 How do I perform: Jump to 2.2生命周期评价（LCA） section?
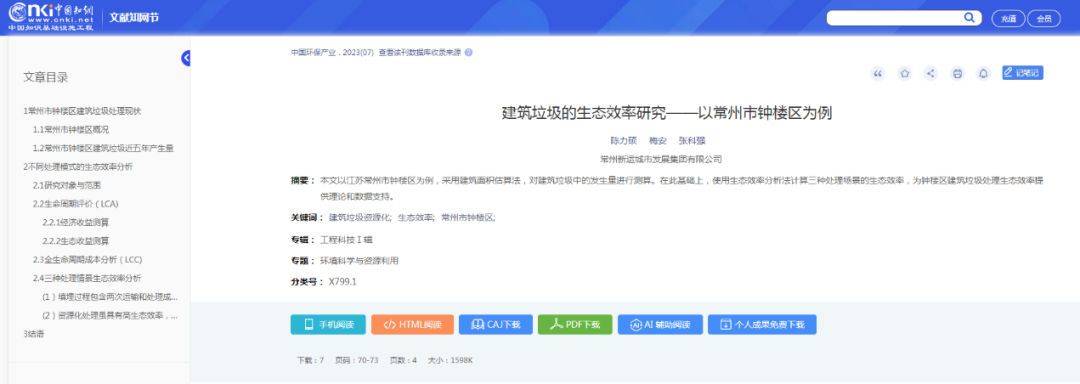[71, 204]
